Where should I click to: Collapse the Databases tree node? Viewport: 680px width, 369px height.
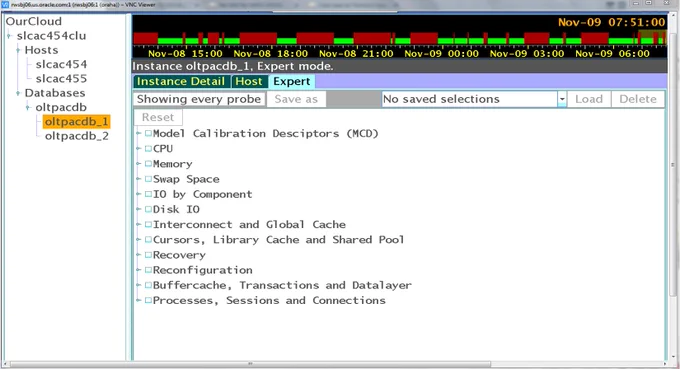coord(18,93)
